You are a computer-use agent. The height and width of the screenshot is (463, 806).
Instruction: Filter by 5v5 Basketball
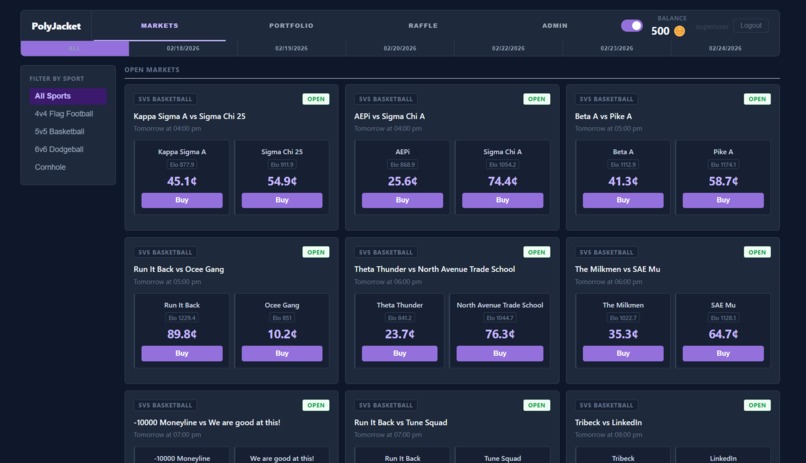(68, 132)
